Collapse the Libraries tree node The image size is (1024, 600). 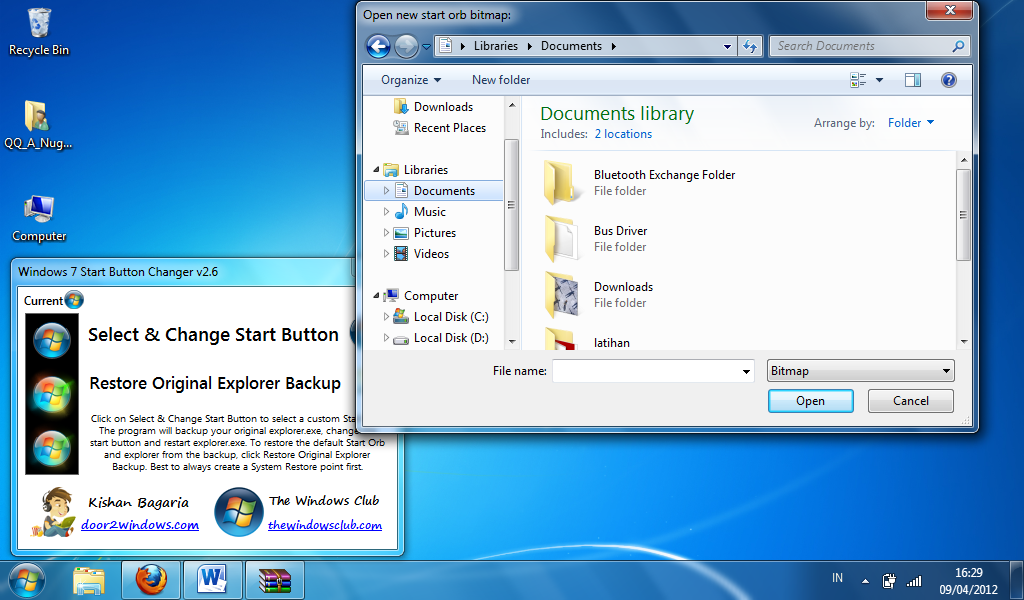[x=376, y=170]
